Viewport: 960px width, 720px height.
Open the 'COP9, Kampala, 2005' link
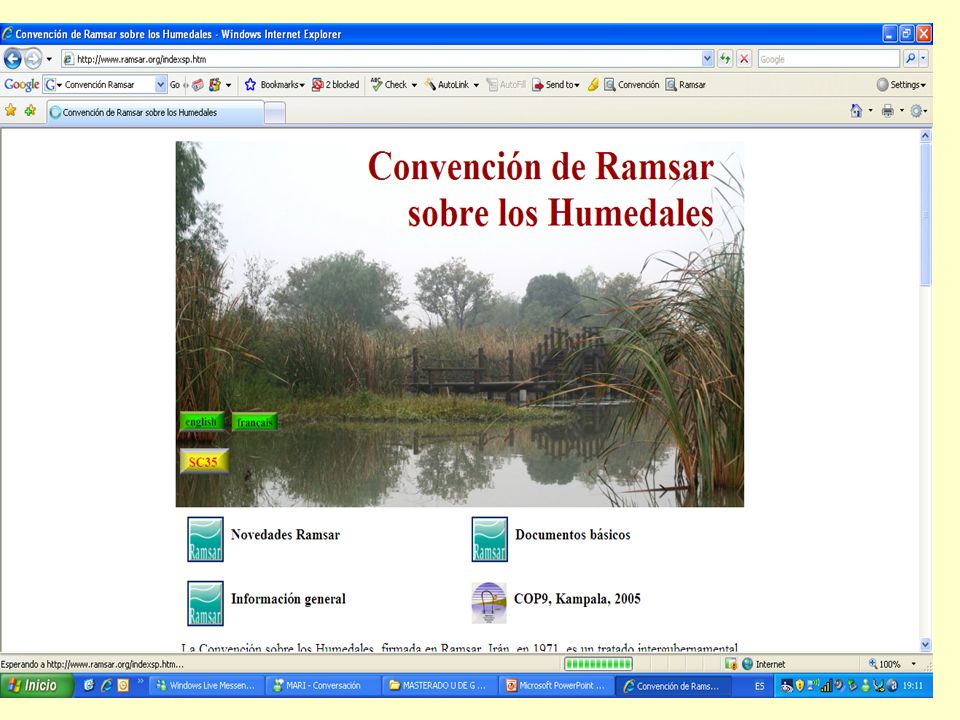point(577,599)
